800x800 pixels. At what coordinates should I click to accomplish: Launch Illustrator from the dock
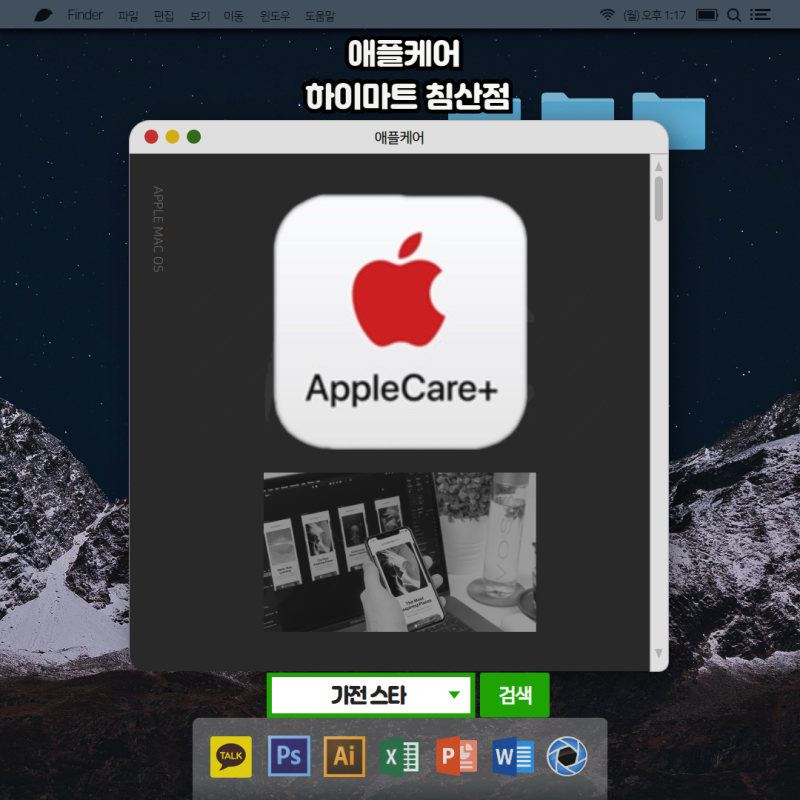pyautogui.click(x=344, y=756)
